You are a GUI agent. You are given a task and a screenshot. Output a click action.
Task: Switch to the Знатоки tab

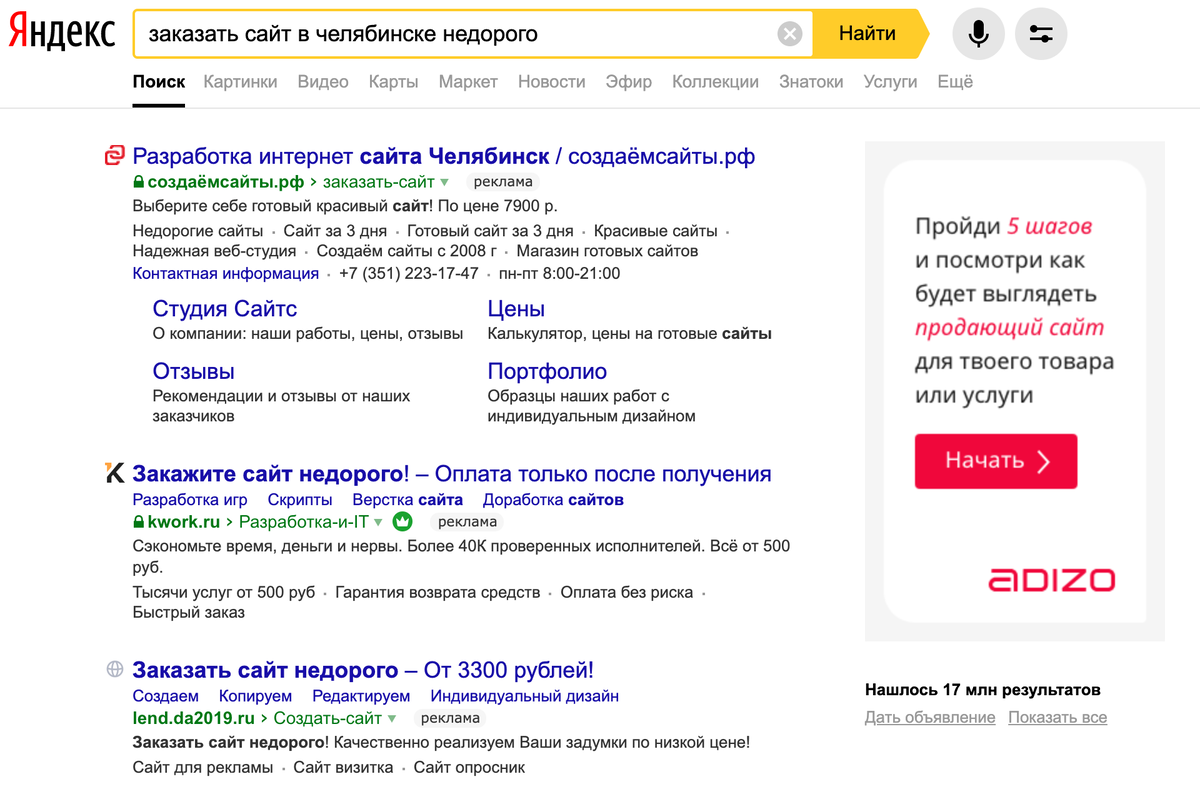click(811, 82)
